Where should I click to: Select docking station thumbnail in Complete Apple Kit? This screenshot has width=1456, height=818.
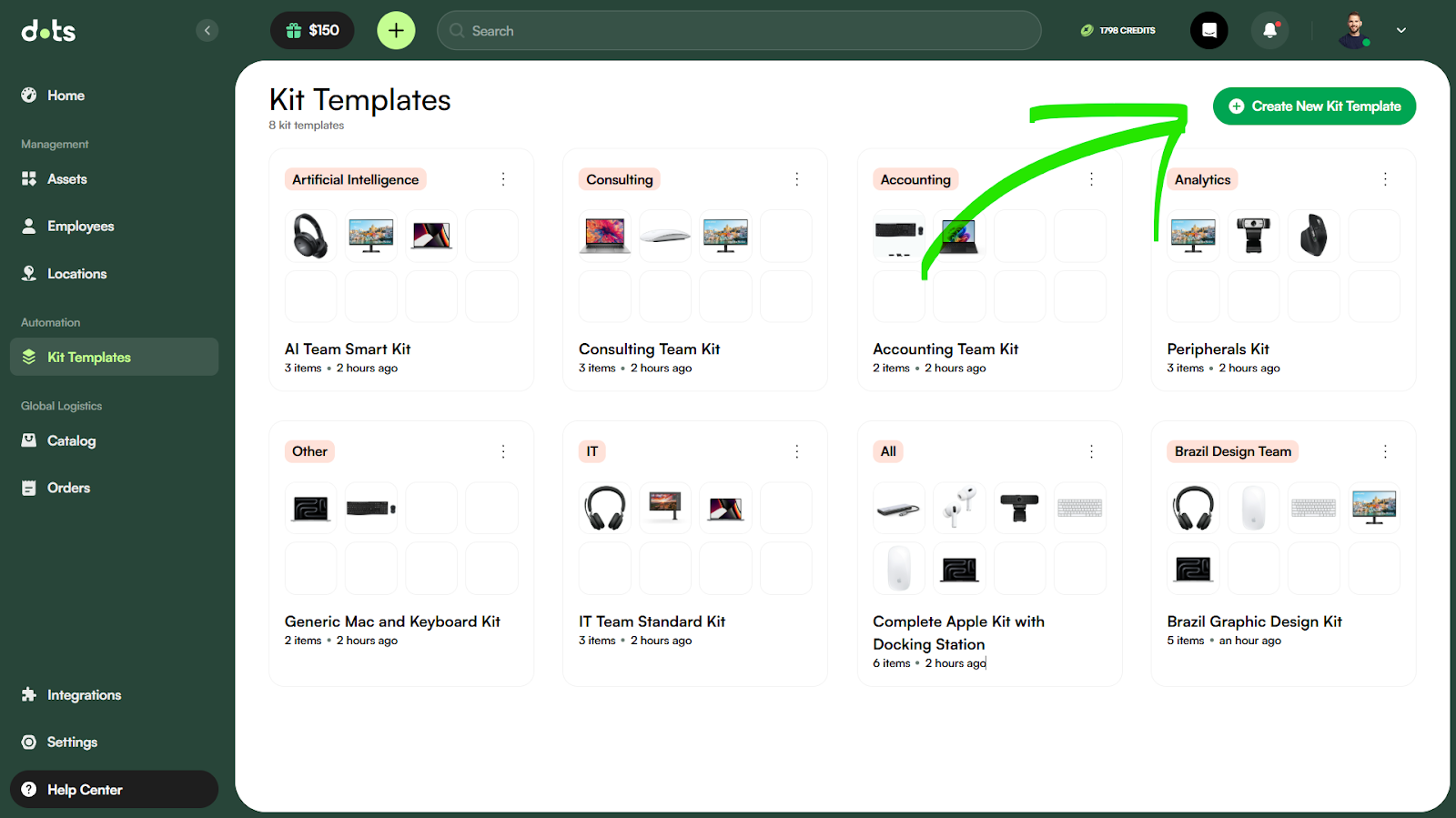pyautogui.click(x=899, y=508)
